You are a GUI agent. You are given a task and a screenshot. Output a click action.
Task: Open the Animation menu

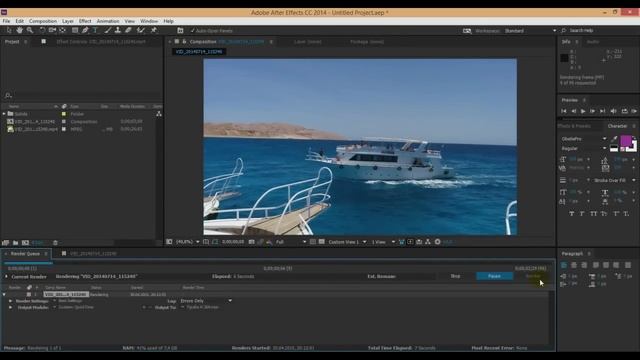[x=108, y=21]
